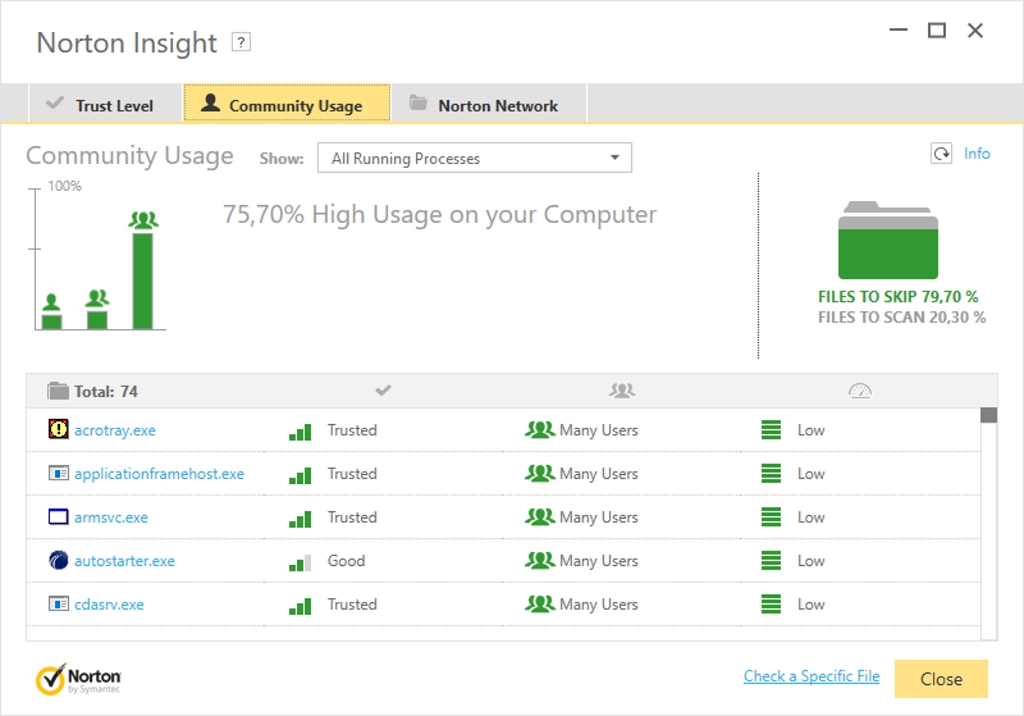Click the Norton by Symantec logo
The height and width of the screenshot is (716, 1024).
pyautogui.click(x=79, y=679)
